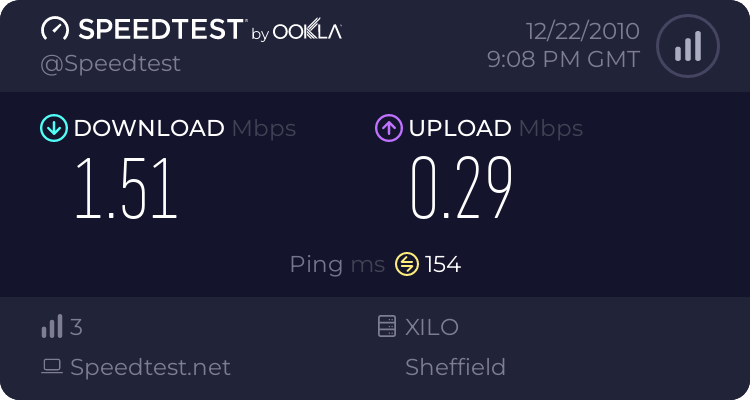Viewport: 750px width, 400px height.
Task: Click the Sheffield server location
Action: [x=455, y=367]
